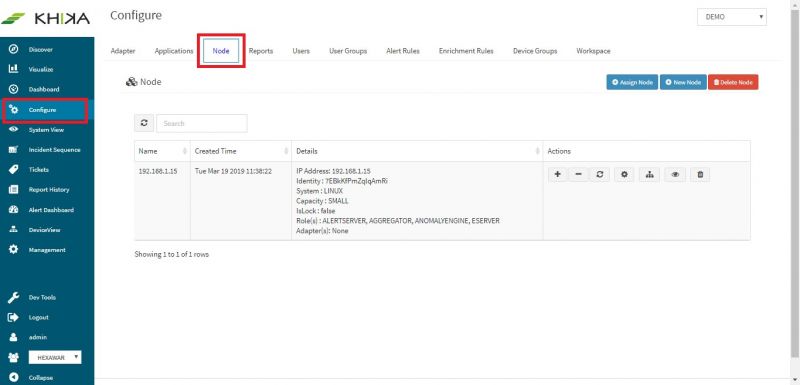This screenshot has height=385, width=800.
Task: Switch to the Applications tab
Action: tap(174, 51)
